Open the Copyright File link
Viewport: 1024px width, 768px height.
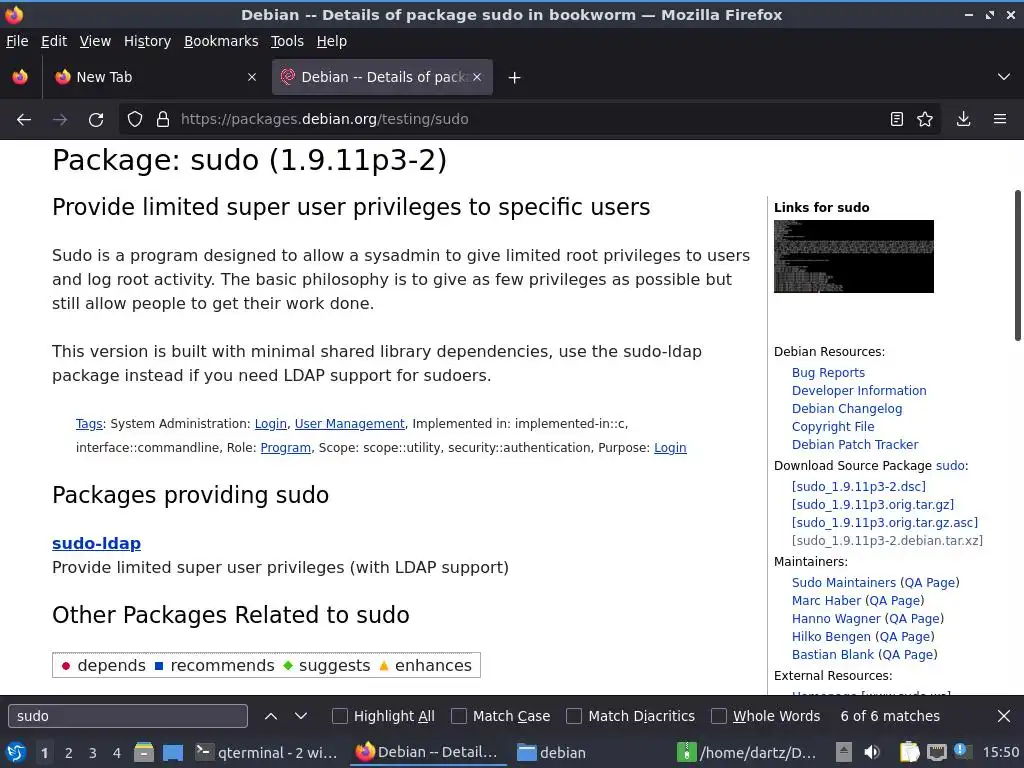point(833,426)
